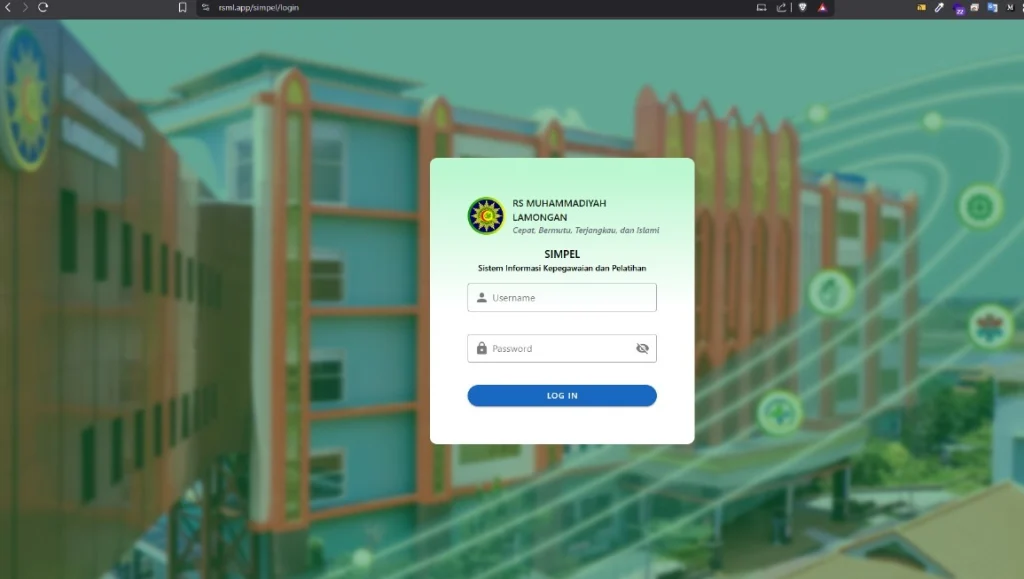Click the reading mode icon in toolbar

pyautogui.click(x=761, y=7)
